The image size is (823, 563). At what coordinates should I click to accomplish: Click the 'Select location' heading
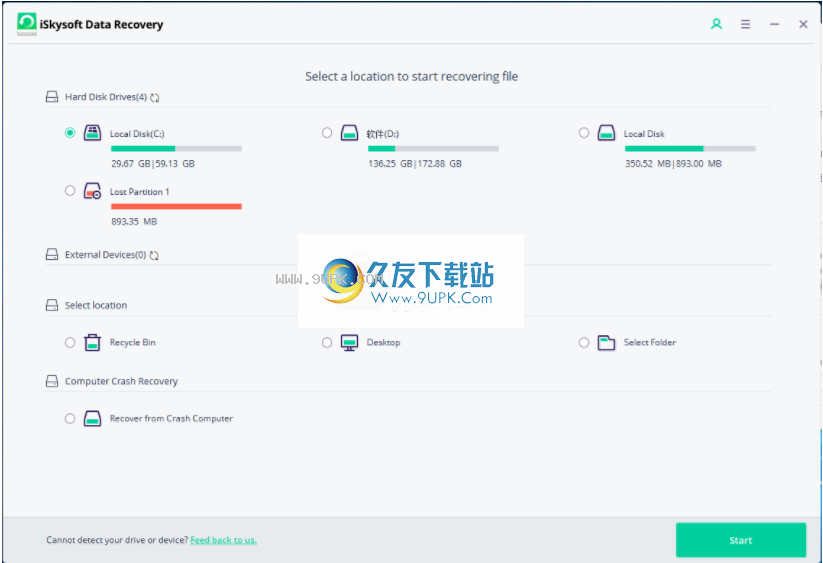tap(96, 305)
